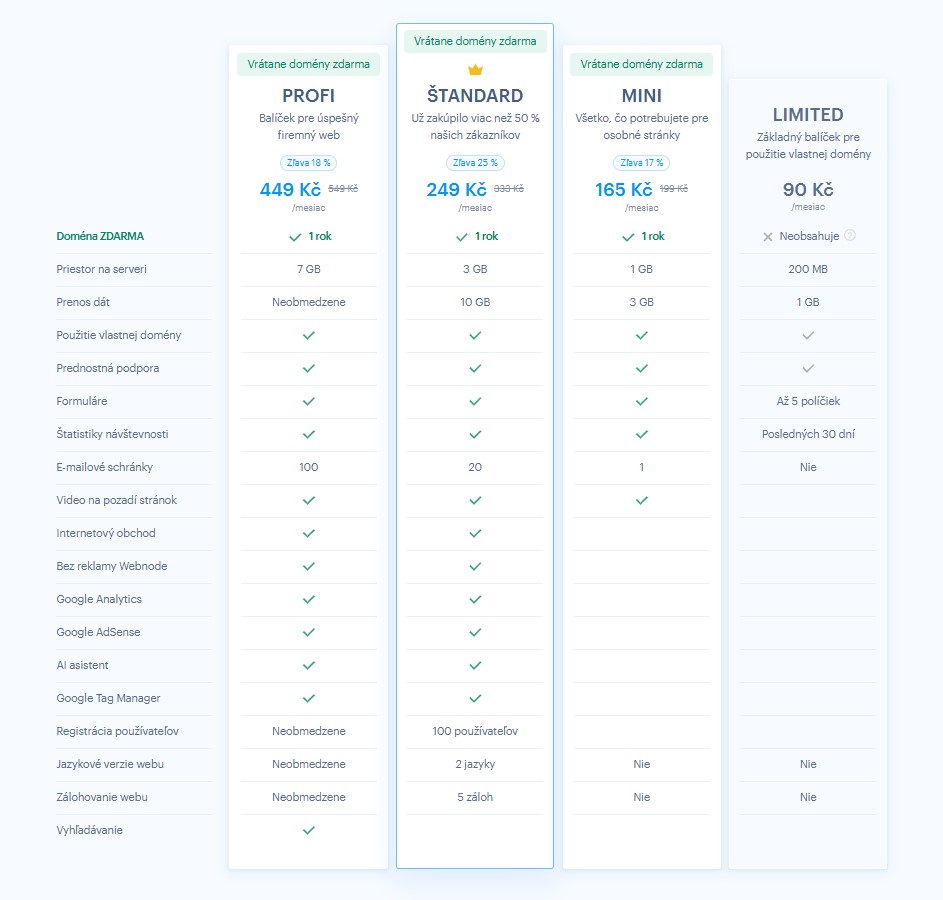Select the PROFI plan heading
Screen dimensions: 943x900
click(x=309, y=96)
